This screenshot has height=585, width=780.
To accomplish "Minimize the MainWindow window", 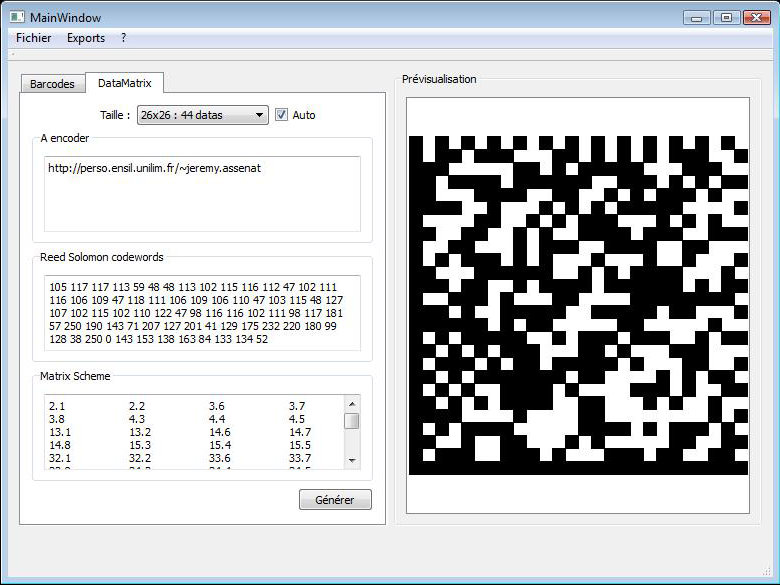I will 697,18.
